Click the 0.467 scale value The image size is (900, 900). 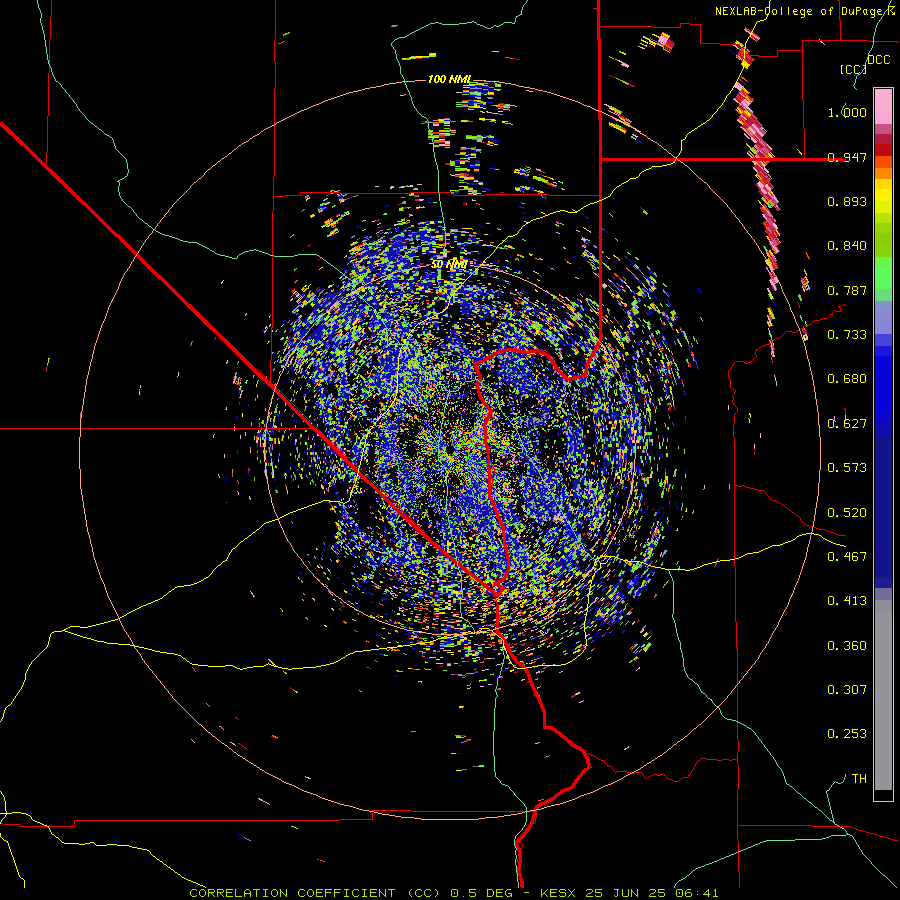pyautogui.click(x=847, y=557)
